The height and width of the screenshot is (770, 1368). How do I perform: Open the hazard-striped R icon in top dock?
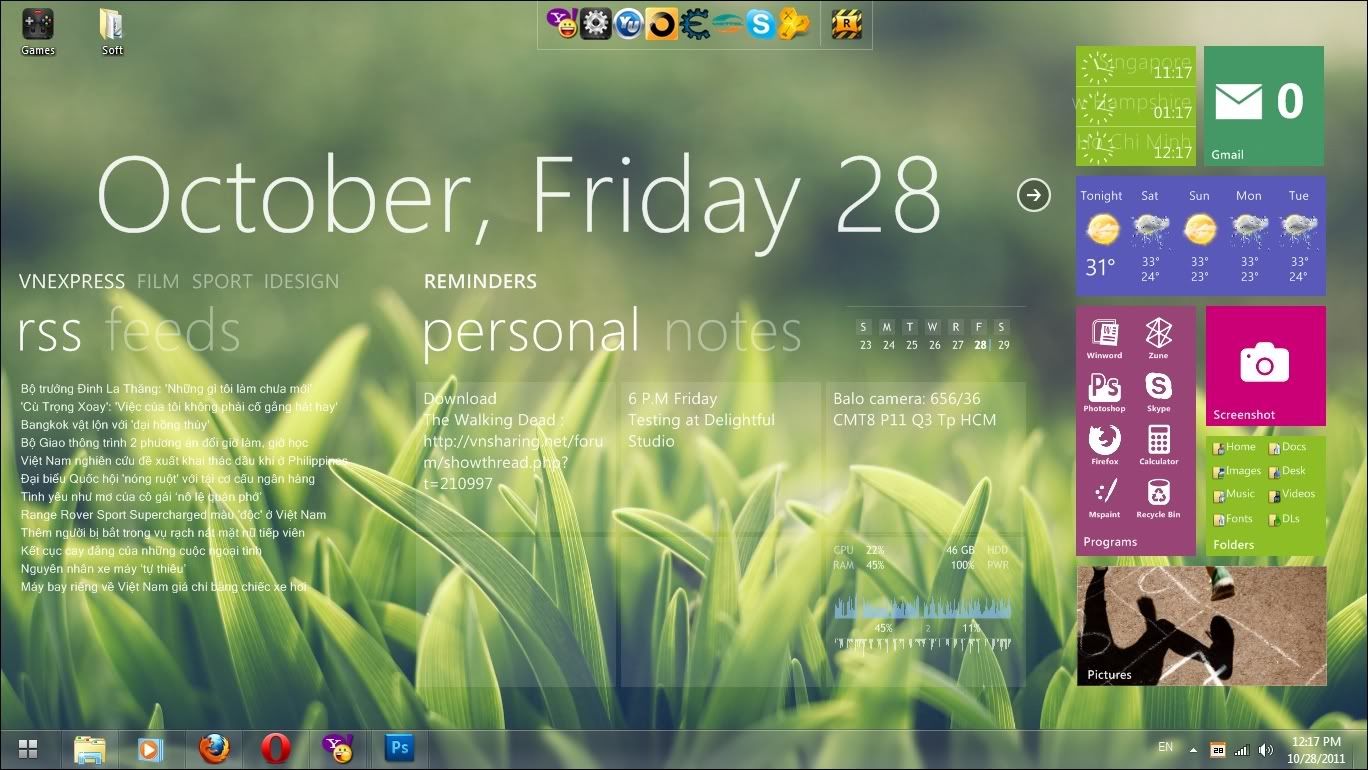coord(847,23)
